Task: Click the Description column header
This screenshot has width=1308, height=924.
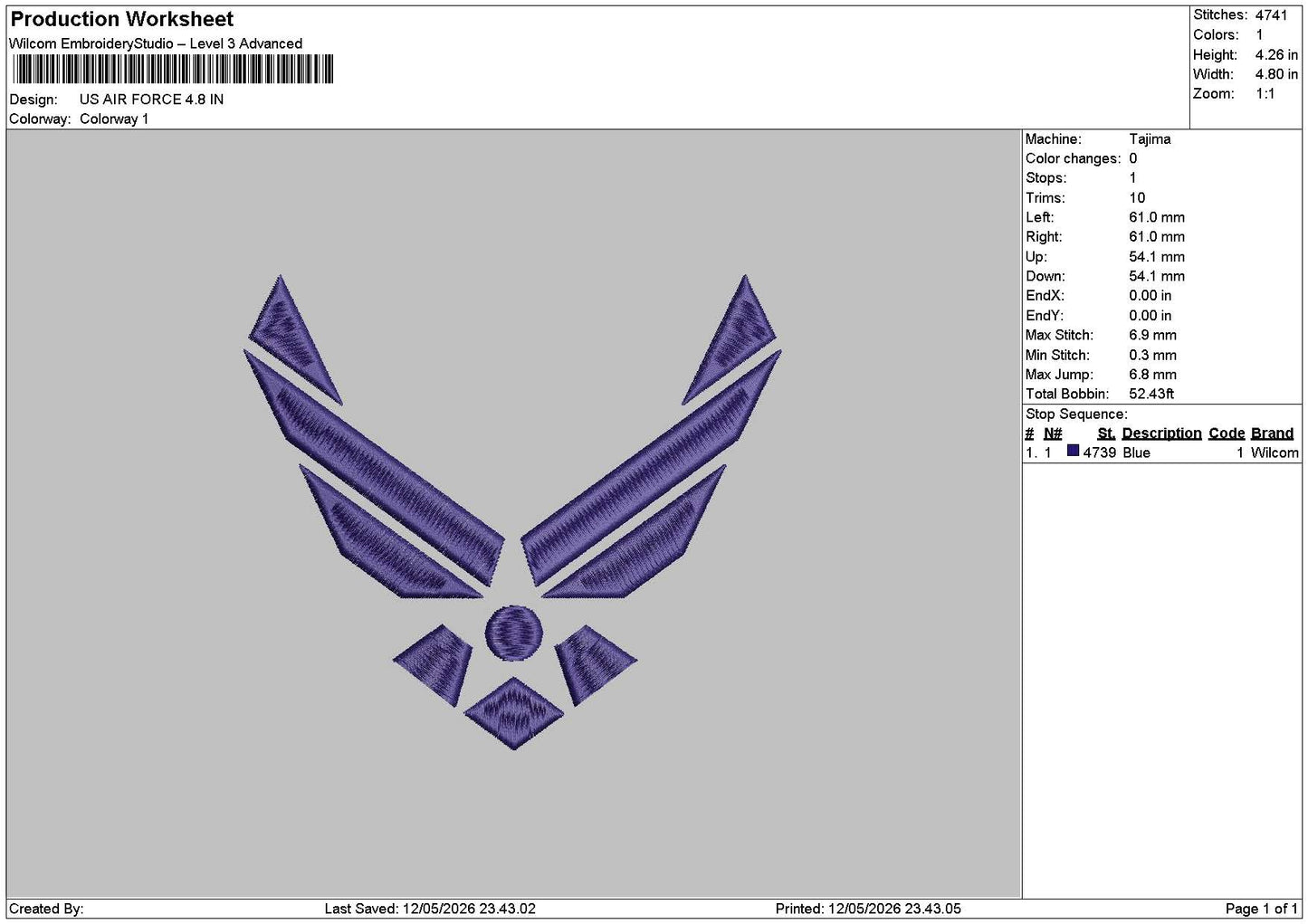Action: [1161, 433]
